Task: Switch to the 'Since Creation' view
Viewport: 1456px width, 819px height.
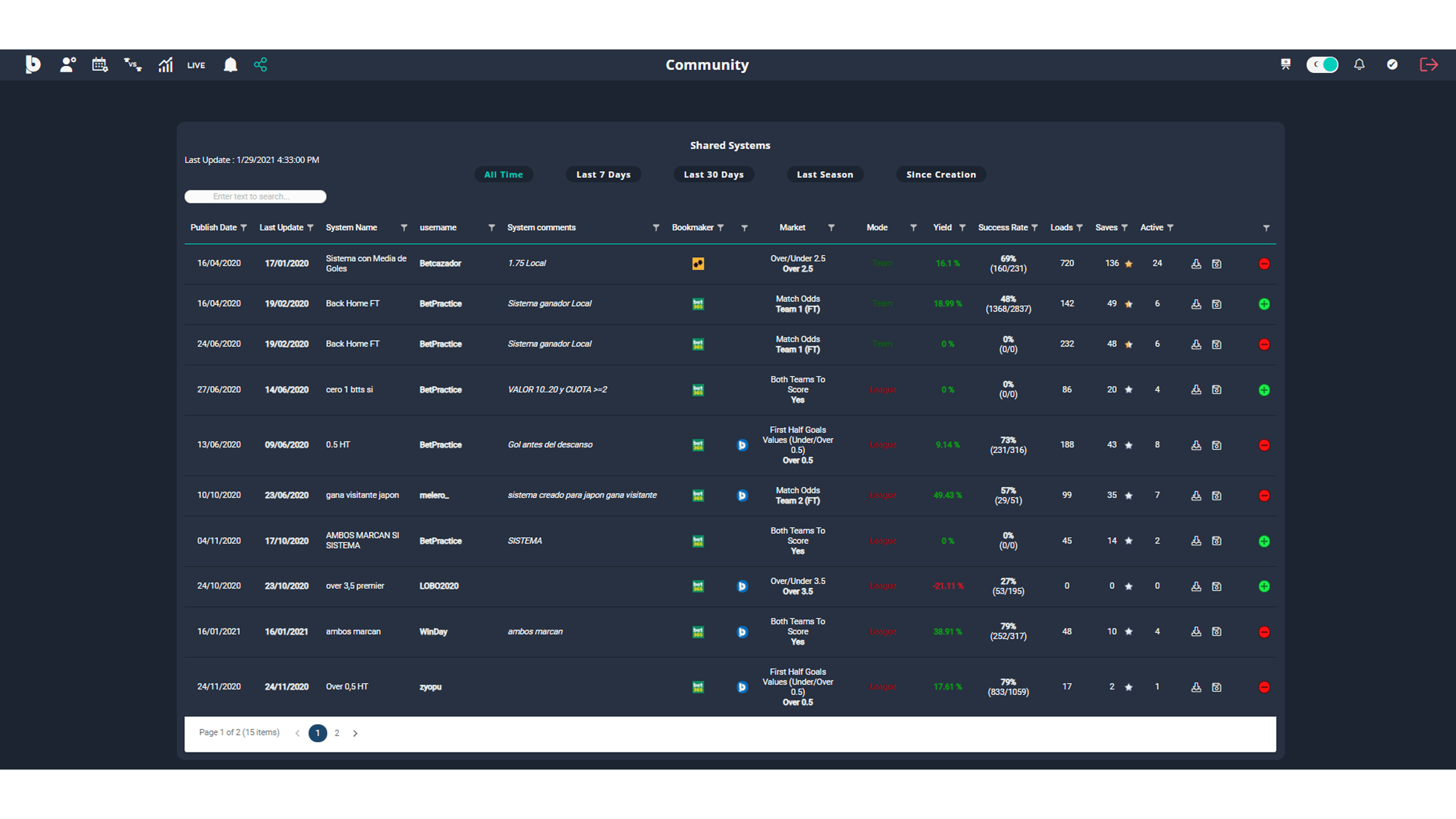Action: [941, 174]
